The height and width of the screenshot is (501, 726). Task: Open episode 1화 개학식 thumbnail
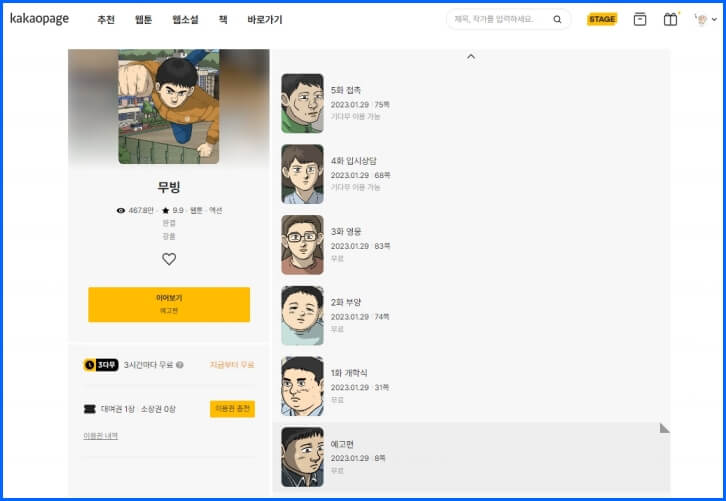302,386
